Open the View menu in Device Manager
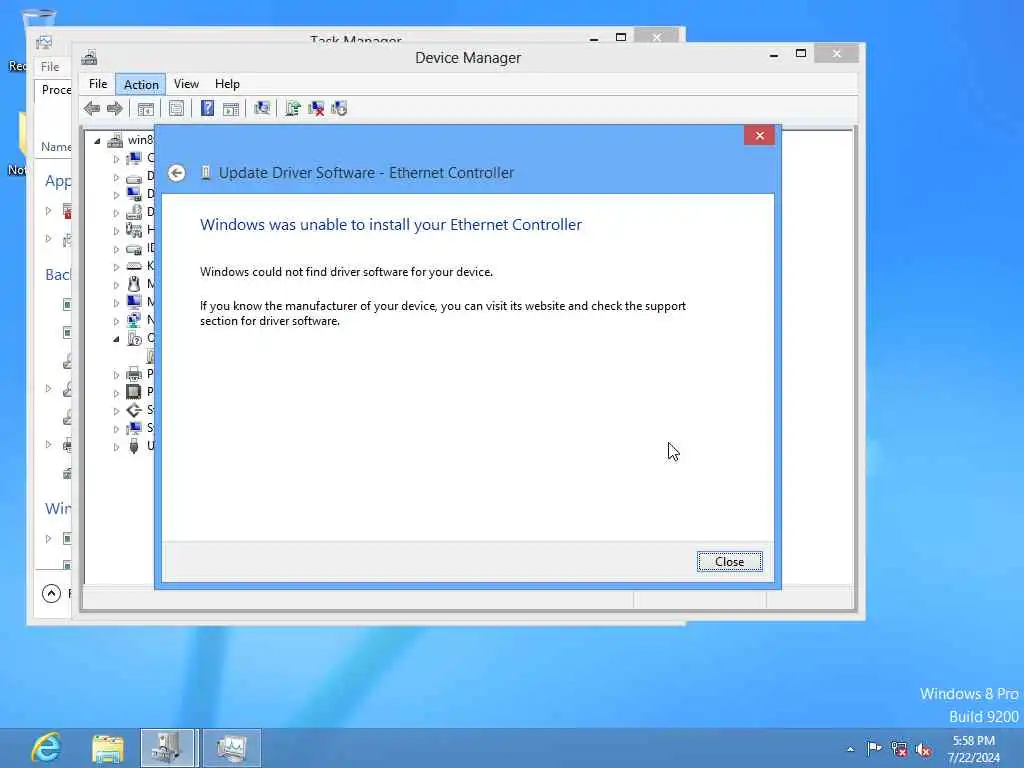This screenshot has height=768, width=1024. (186, 84)
